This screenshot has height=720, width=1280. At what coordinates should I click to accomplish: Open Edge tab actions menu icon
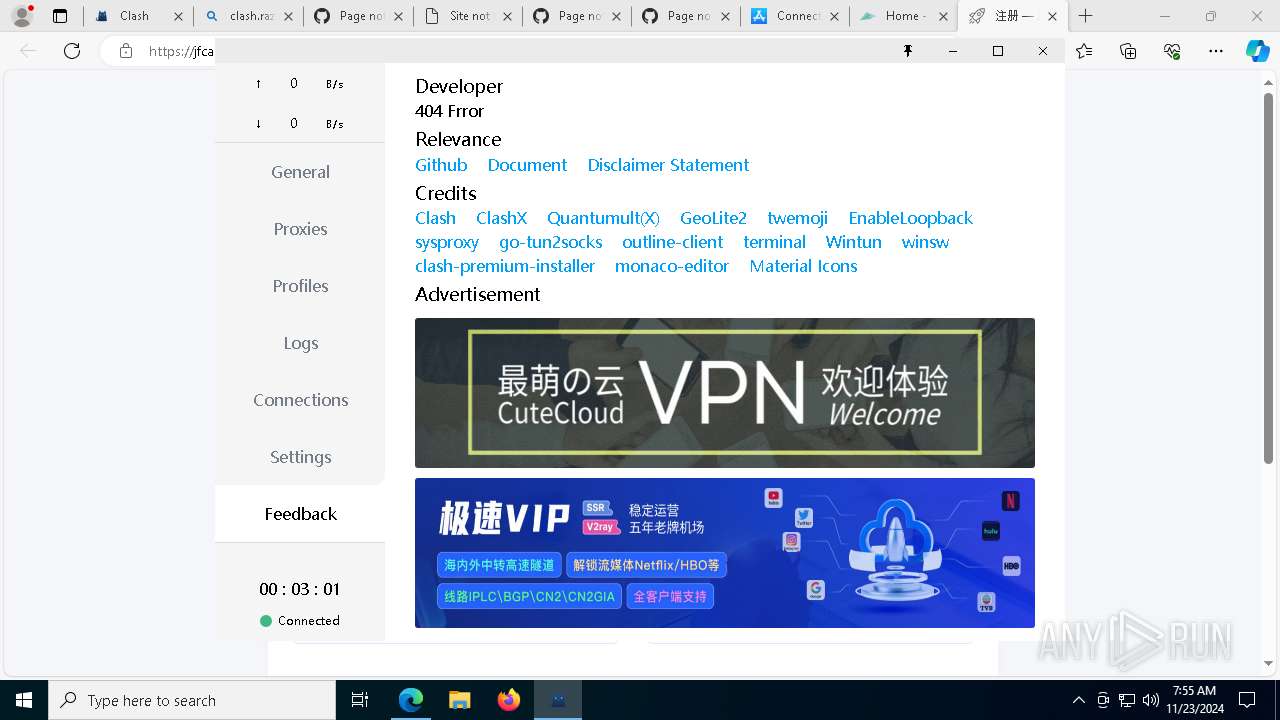coord(60,16)
